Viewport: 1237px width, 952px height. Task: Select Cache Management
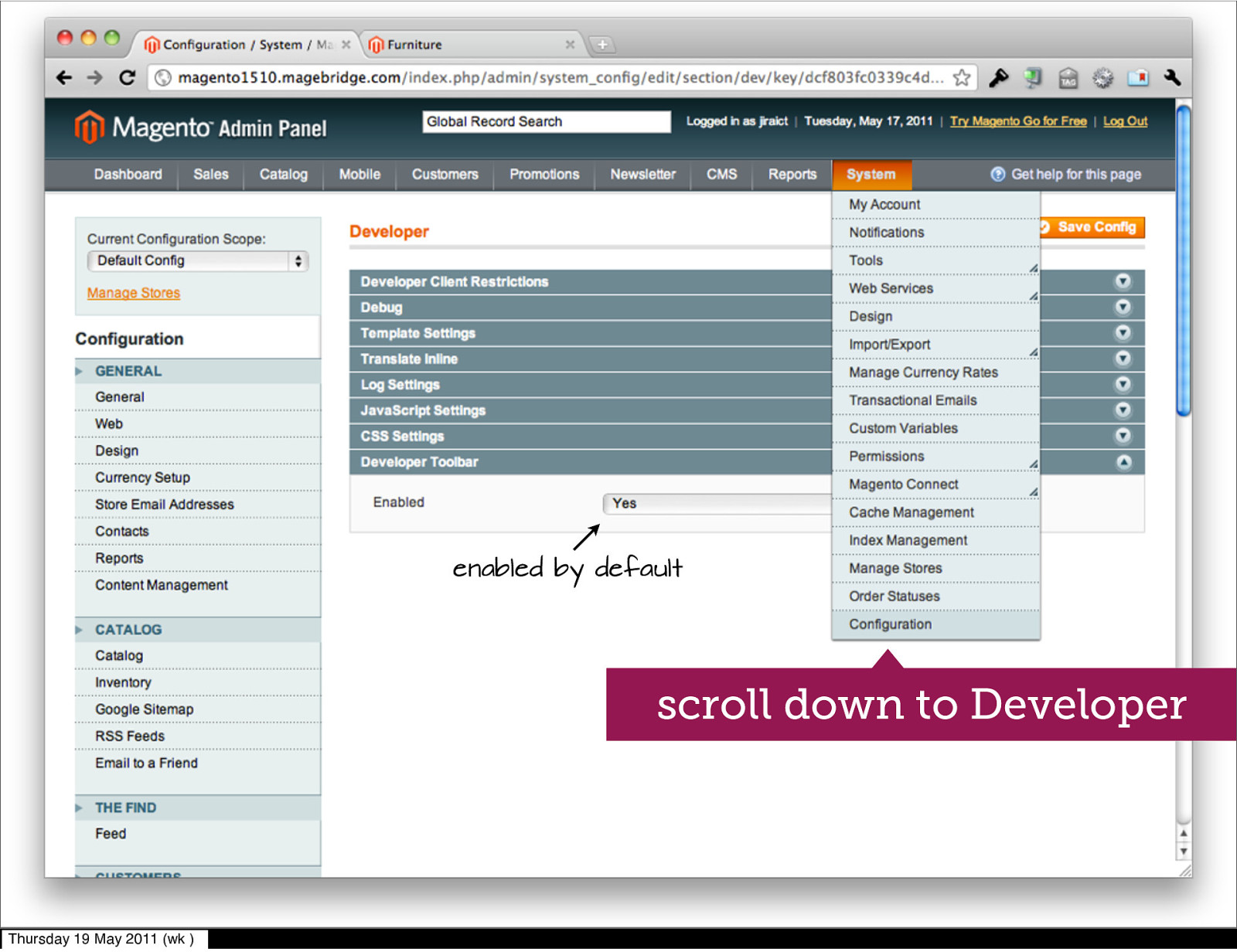click(935, 512)
